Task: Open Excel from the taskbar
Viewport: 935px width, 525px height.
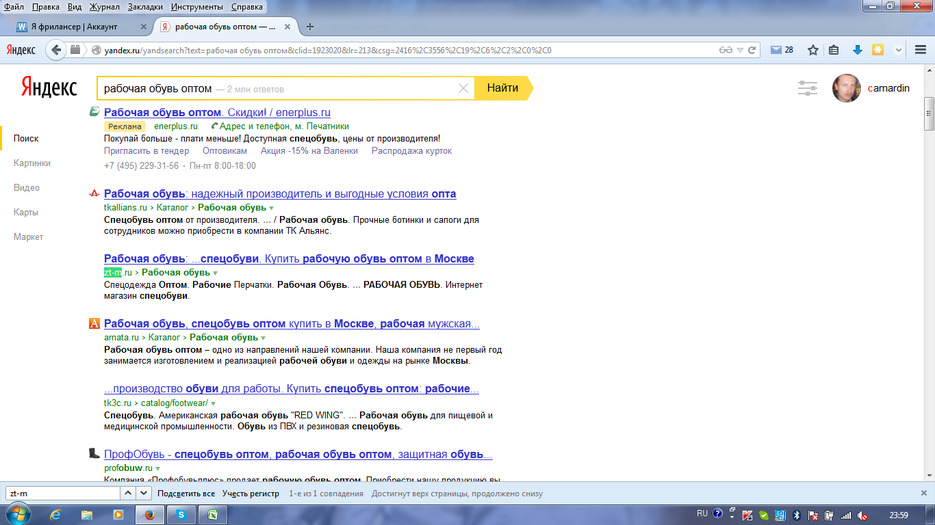Action: [212, 514]
